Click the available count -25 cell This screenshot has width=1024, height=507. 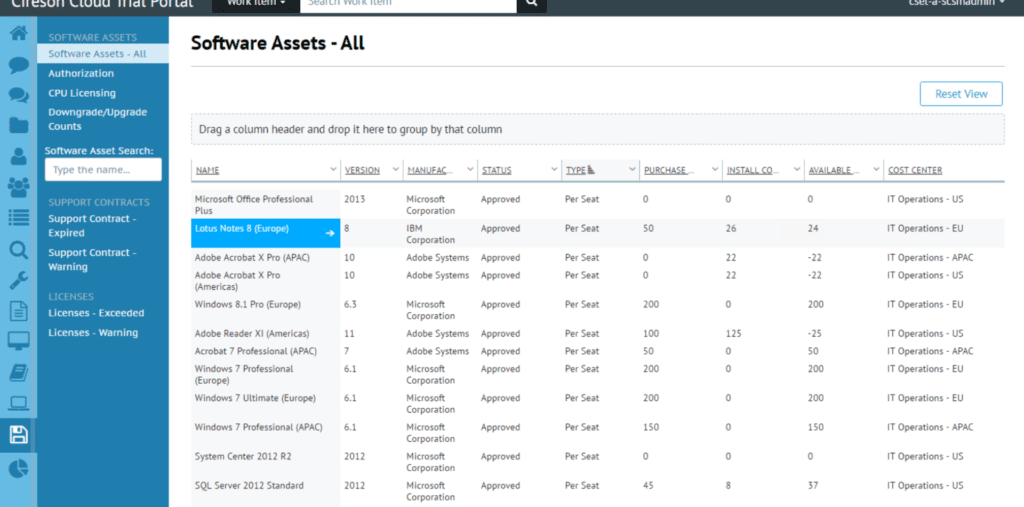pos(815,333)
